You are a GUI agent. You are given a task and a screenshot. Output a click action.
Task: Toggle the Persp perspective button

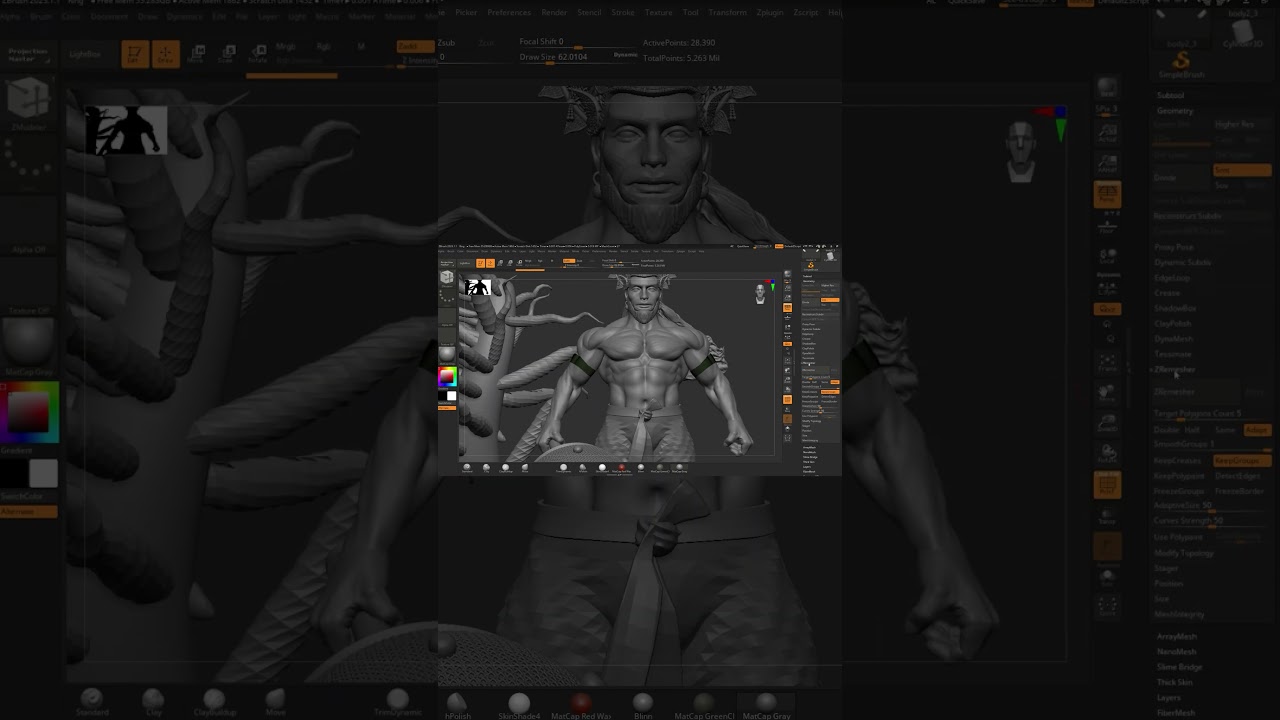click(1107, 195)
